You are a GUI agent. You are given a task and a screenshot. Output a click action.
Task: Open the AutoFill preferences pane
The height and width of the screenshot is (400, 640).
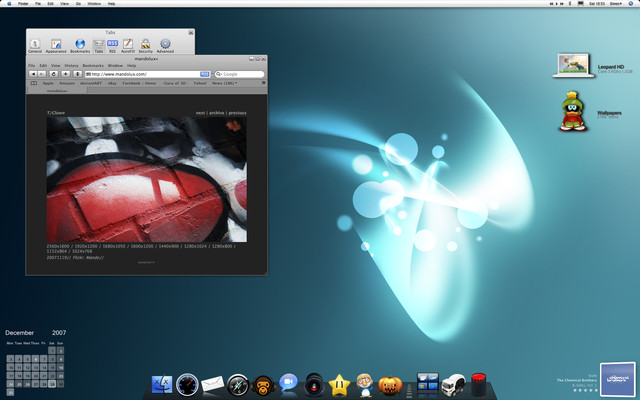127,45
